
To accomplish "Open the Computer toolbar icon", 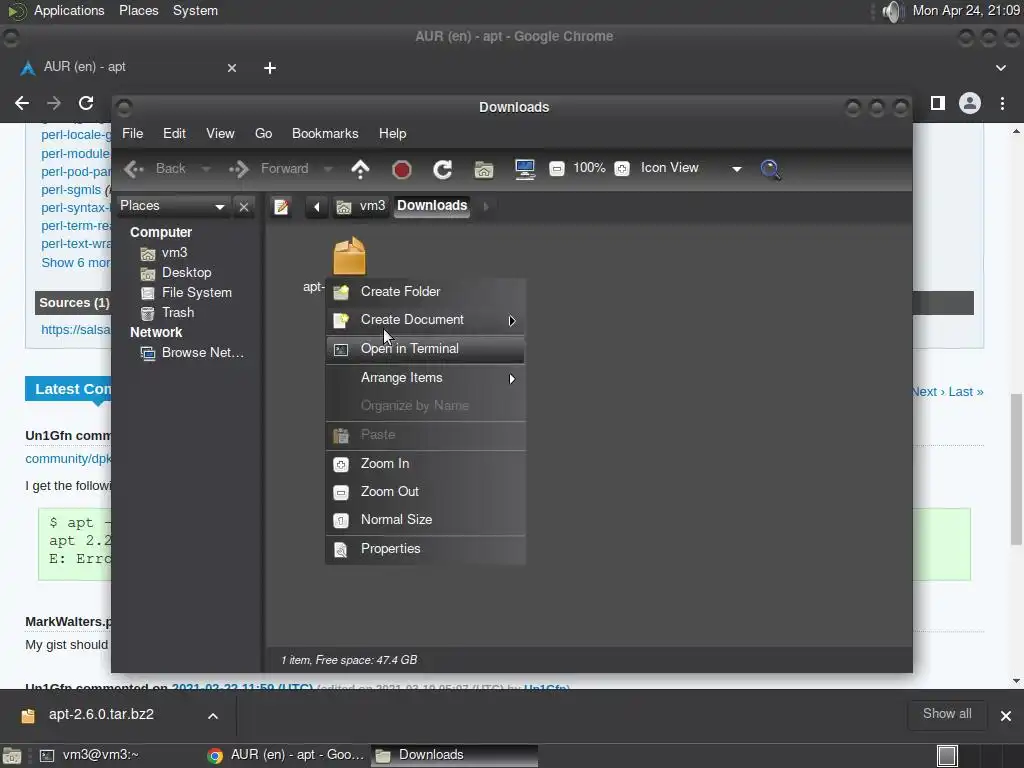I will click(x=524, y=170).
